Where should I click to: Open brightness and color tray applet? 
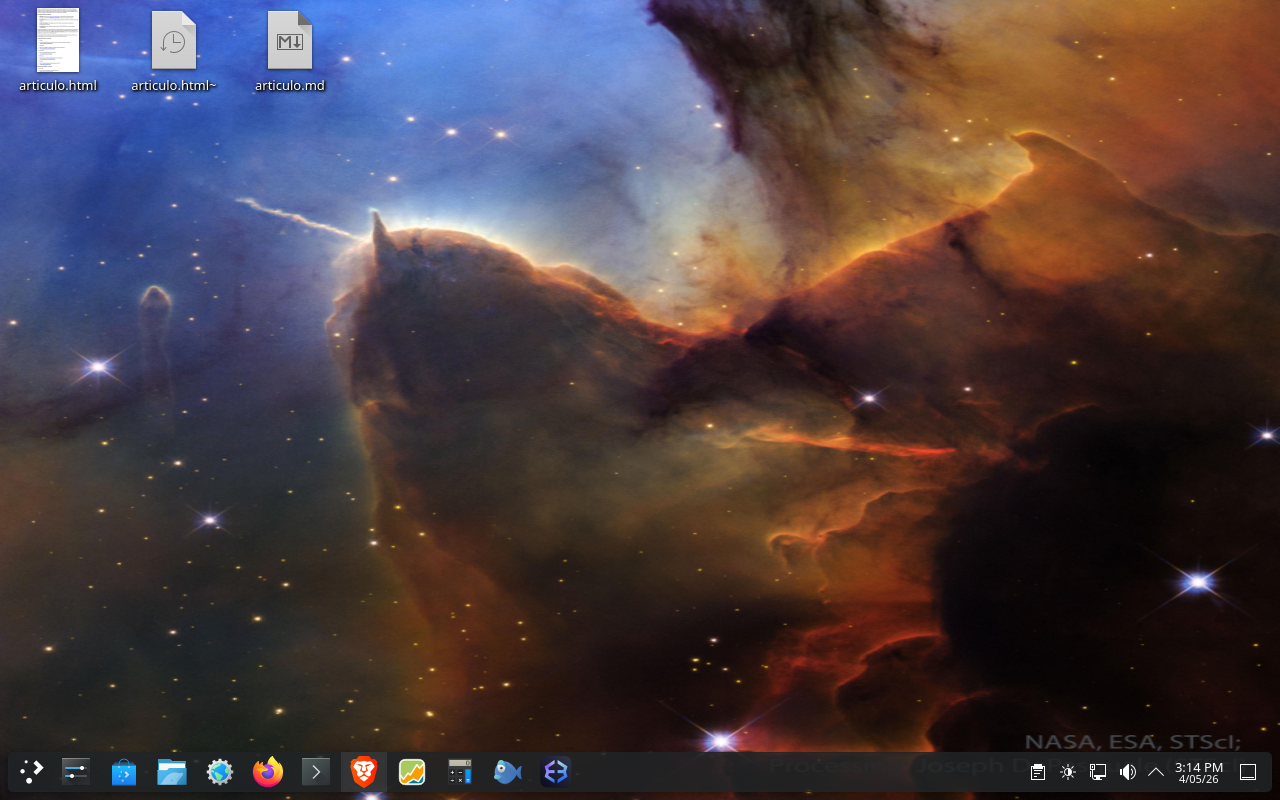pos(1068,772)
